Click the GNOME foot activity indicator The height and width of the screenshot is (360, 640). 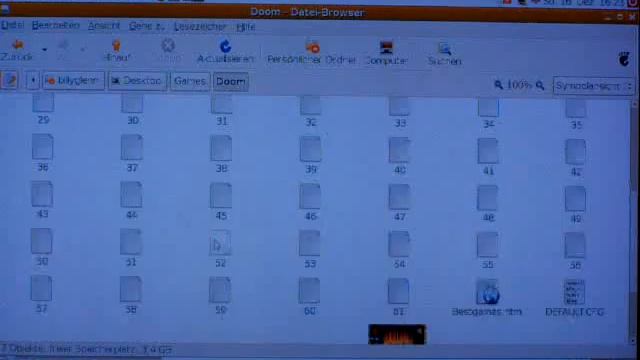coord(624,60)
